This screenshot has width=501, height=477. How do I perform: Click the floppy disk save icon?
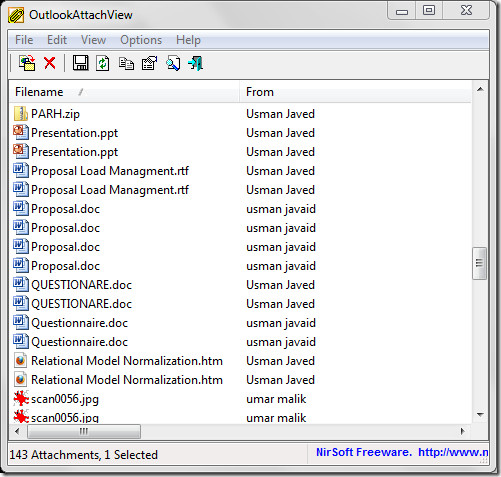80,63
